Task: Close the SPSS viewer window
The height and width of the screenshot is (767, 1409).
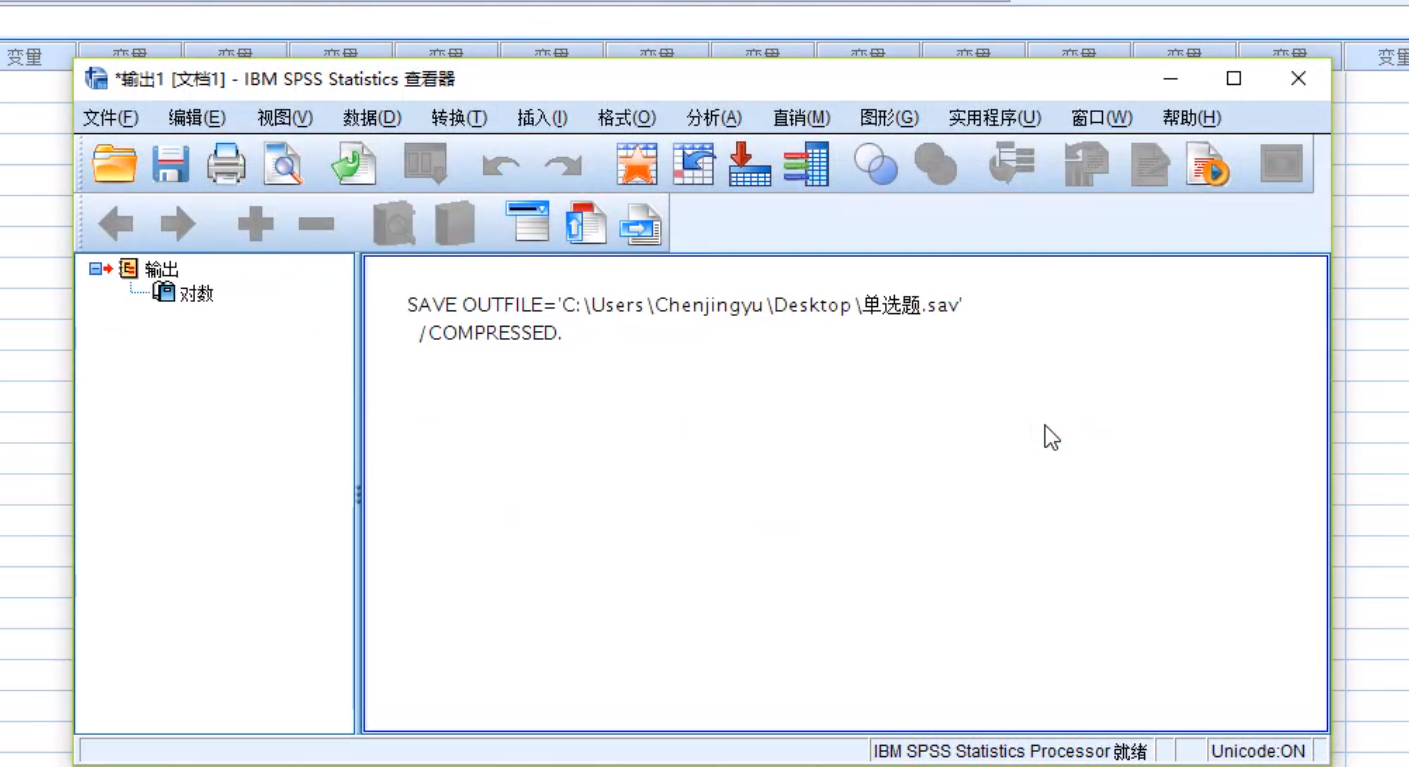Action: click(x=1298, y=78)
